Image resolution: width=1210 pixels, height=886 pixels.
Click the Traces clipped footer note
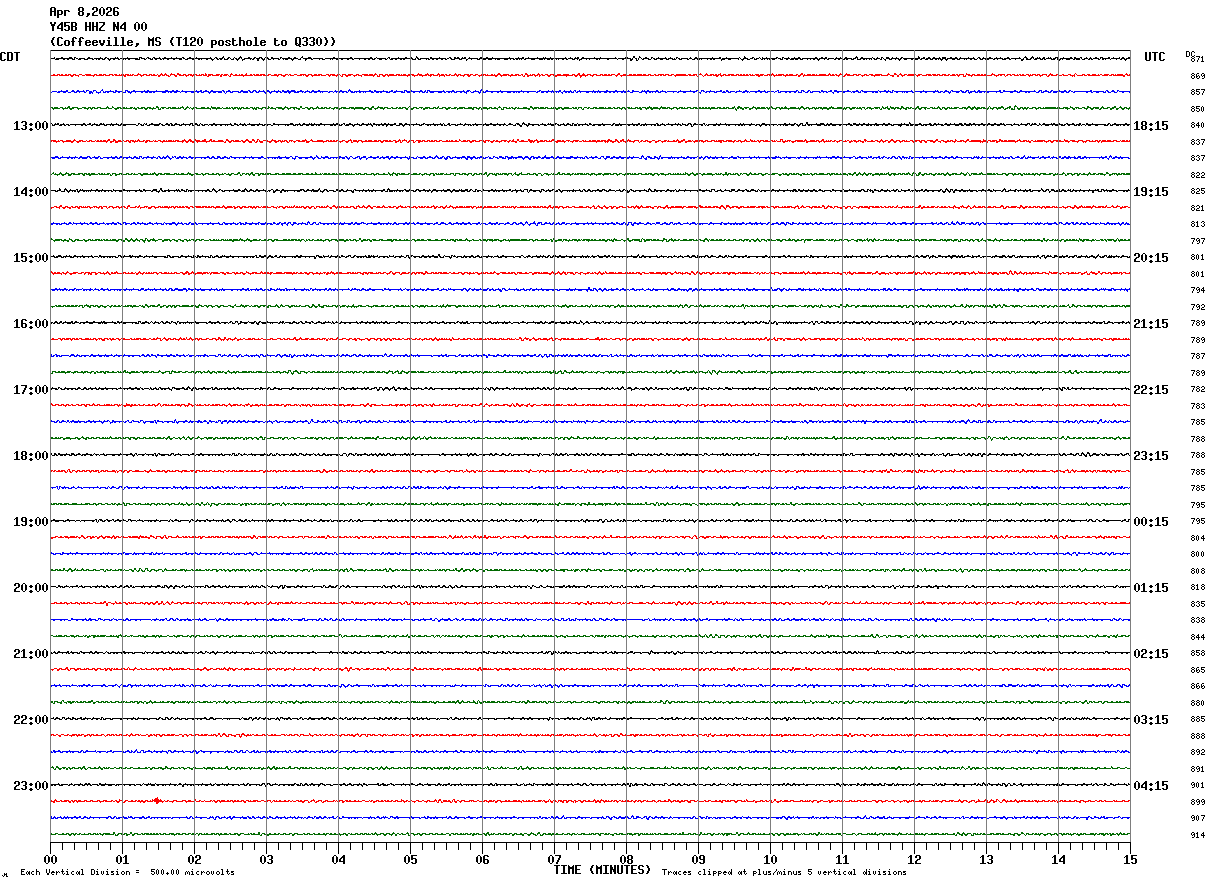[x=784, y=873]
